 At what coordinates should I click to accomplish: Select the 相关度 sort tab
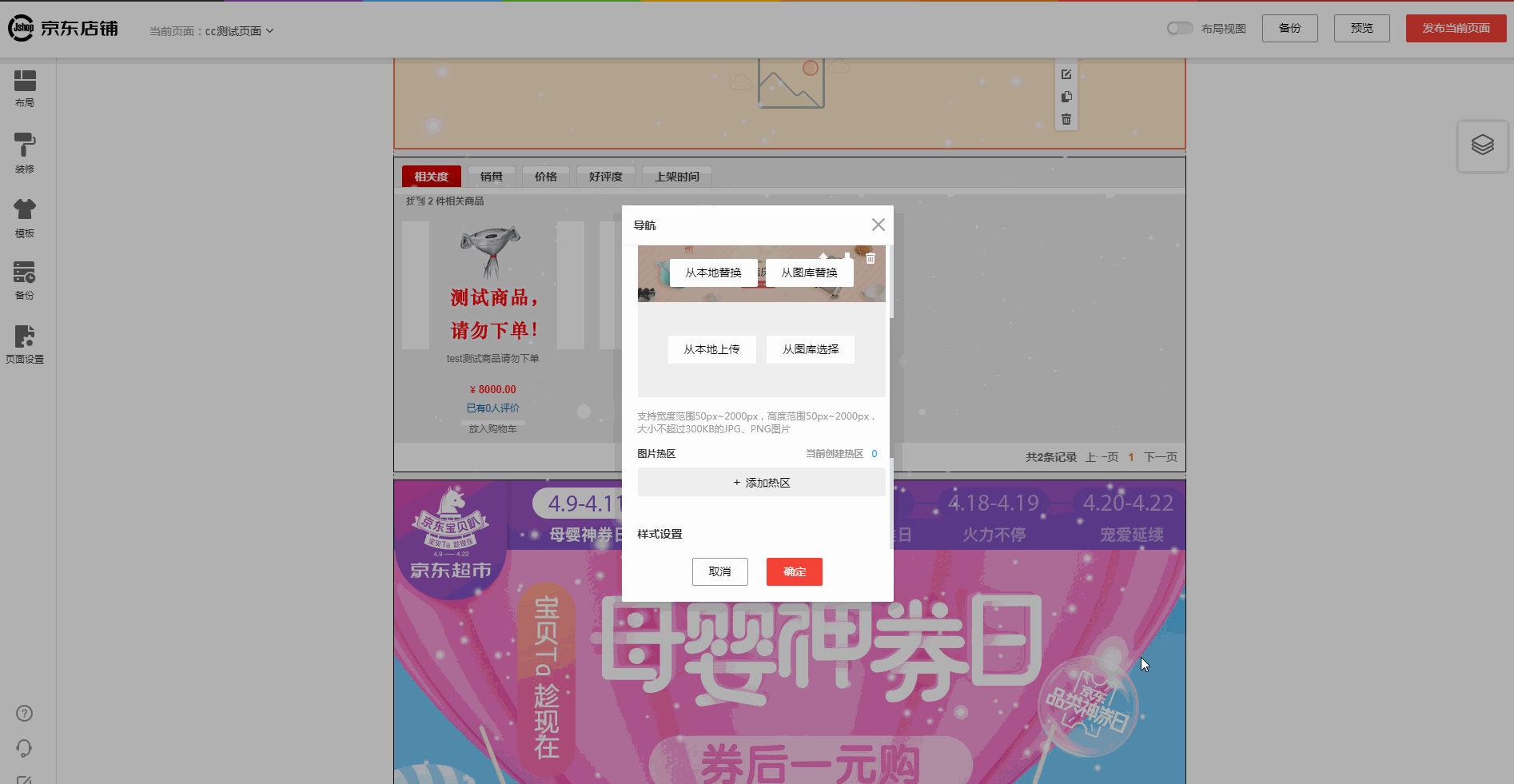[432, 177]
